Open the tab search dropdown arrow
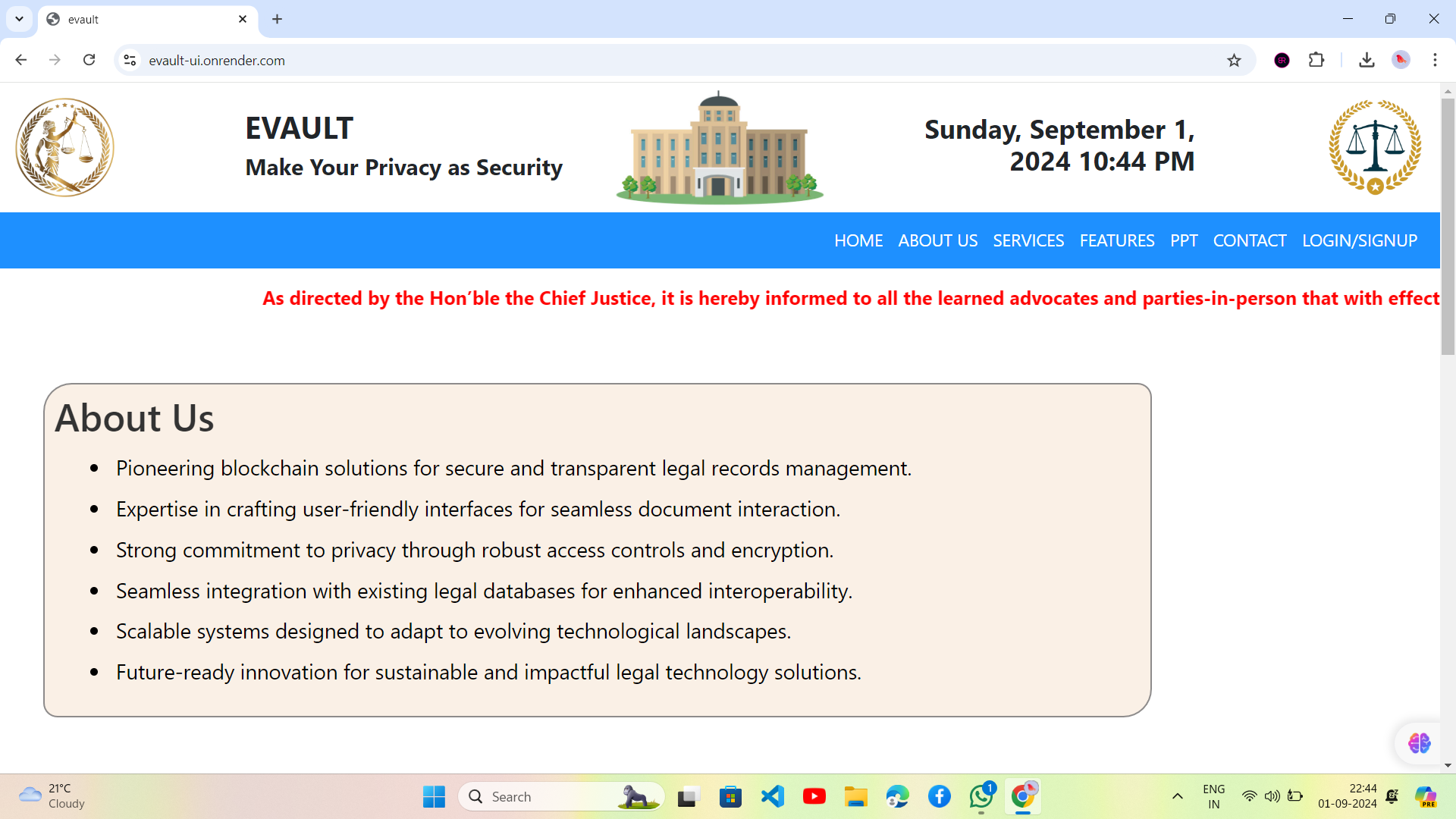The height and width of the screenshot is (819, 1456). [x=19, y=19]
